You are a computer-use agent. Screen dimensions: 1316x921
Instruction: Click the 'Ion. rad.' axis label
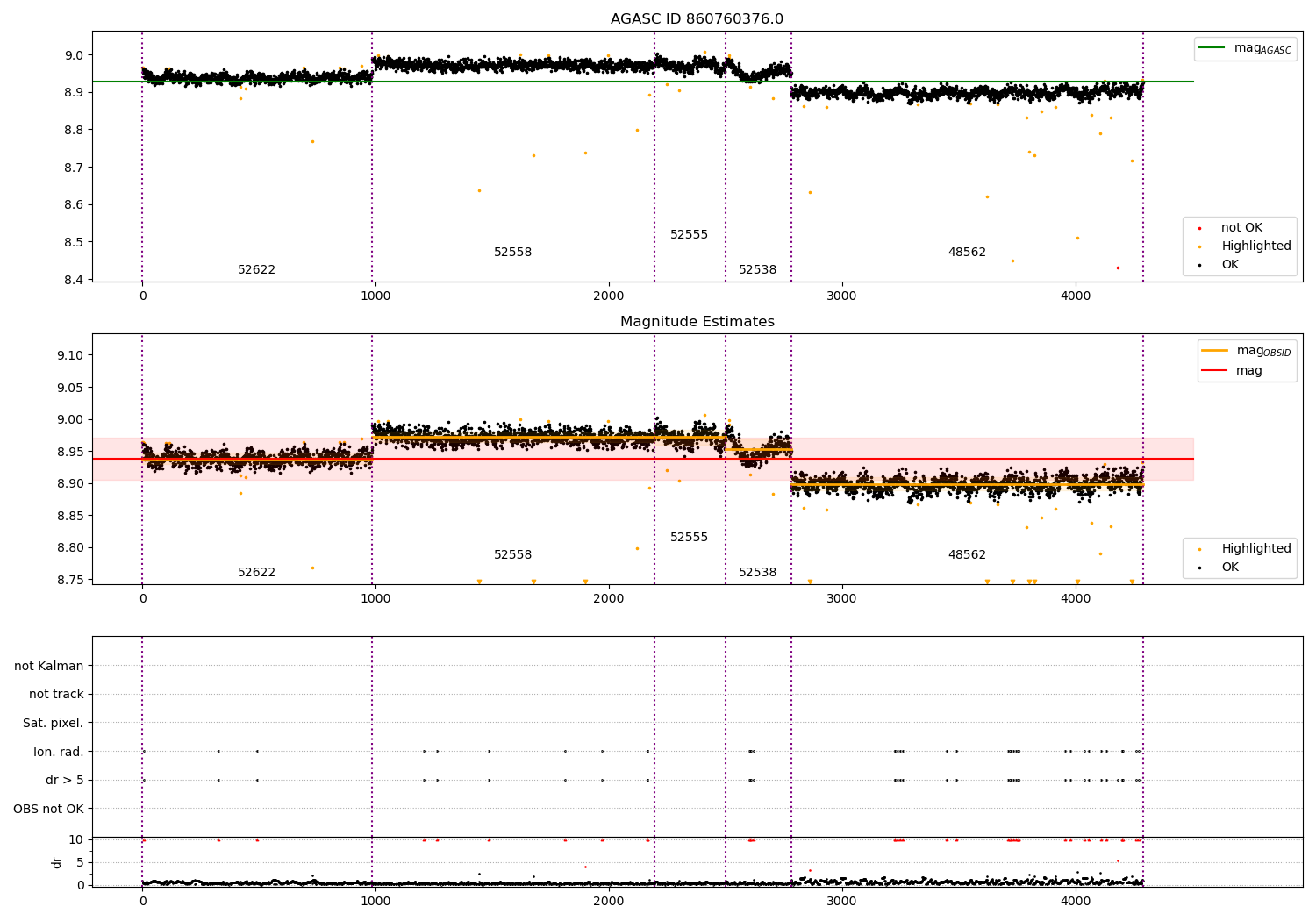point(59,752)
